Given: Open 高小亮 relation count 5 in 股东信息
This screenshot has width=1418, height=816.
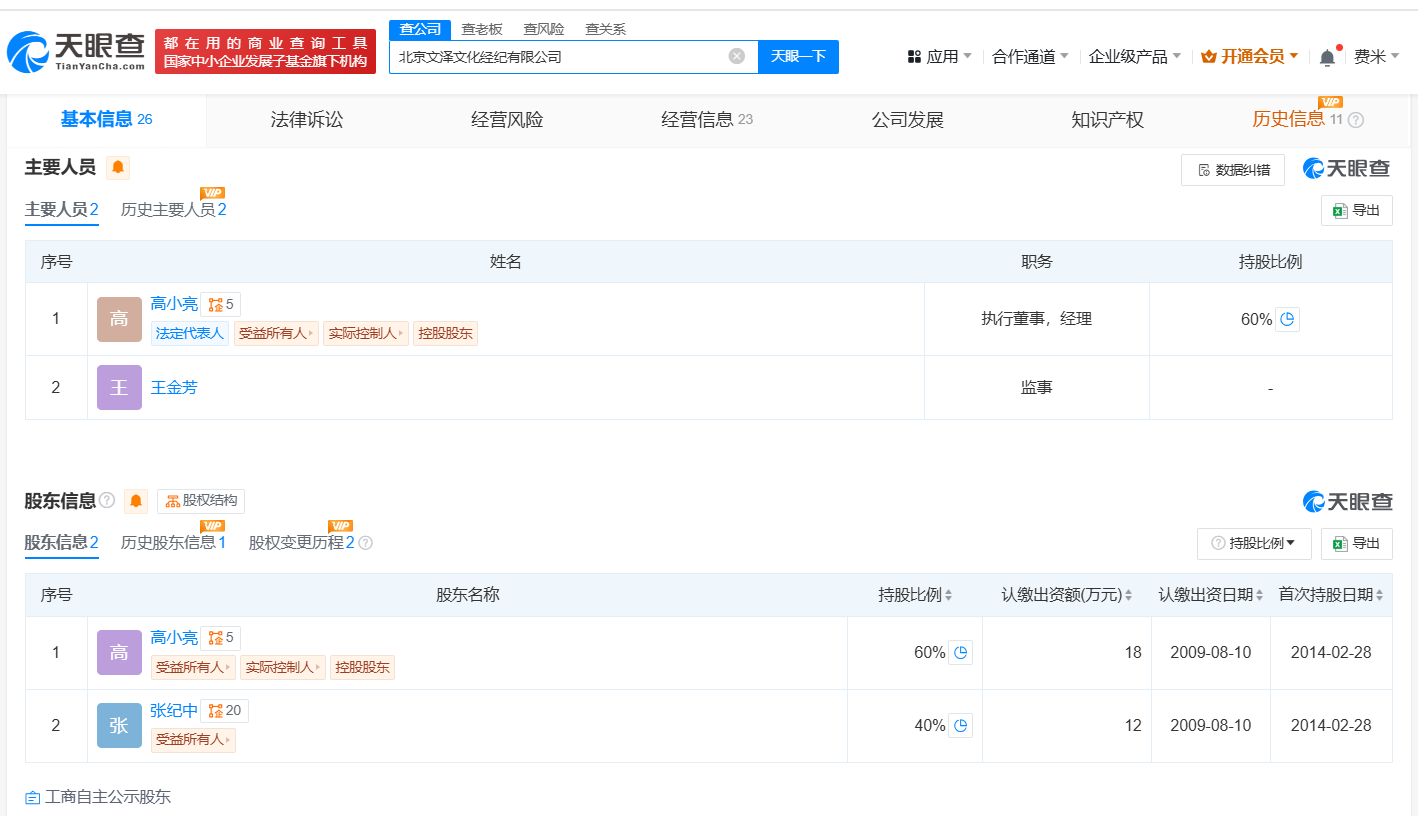Looking at the screenshot, I should [221, 638].
